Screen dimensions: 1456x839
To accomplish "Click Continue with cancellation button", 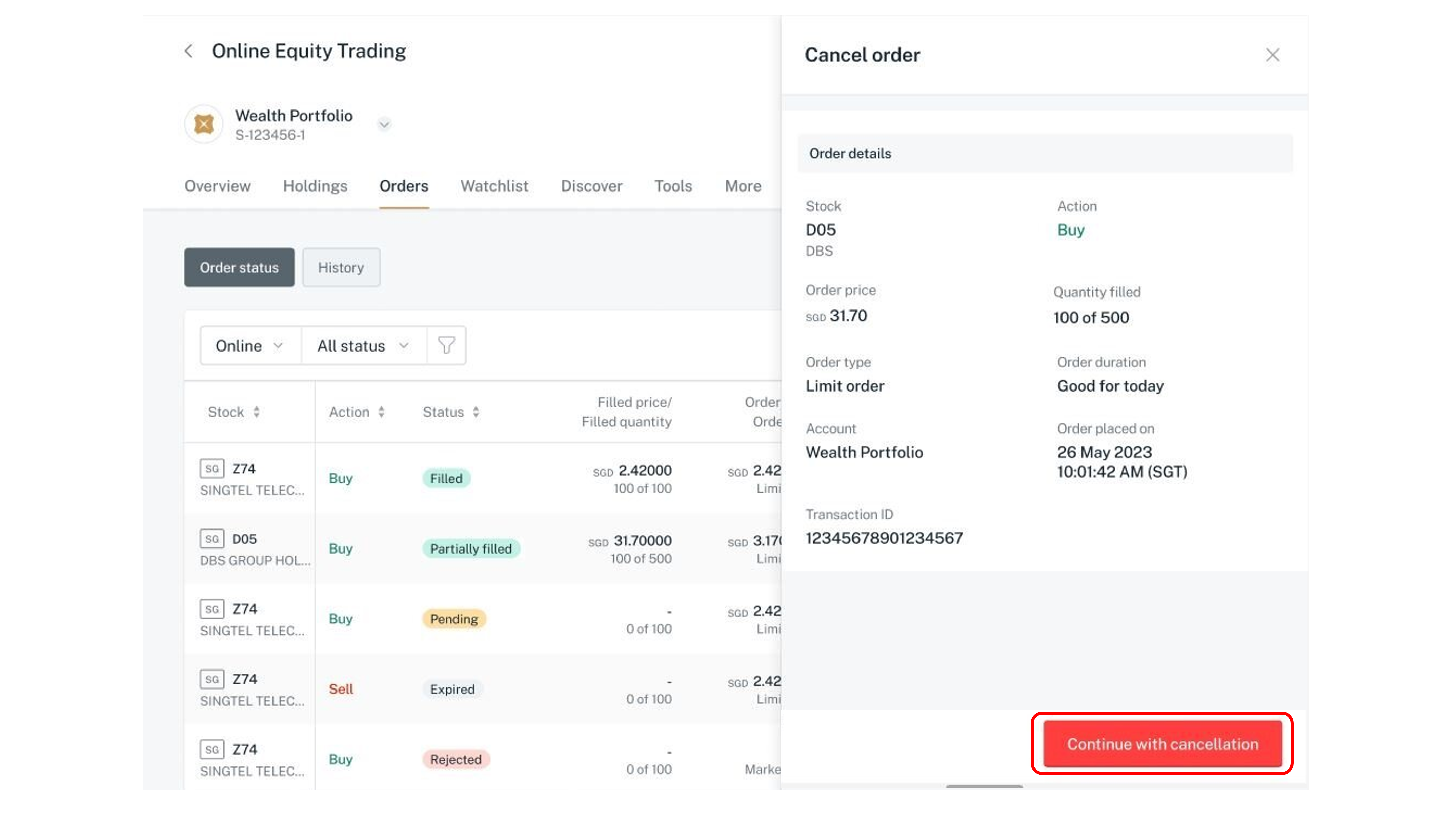I will [1162, 743].
